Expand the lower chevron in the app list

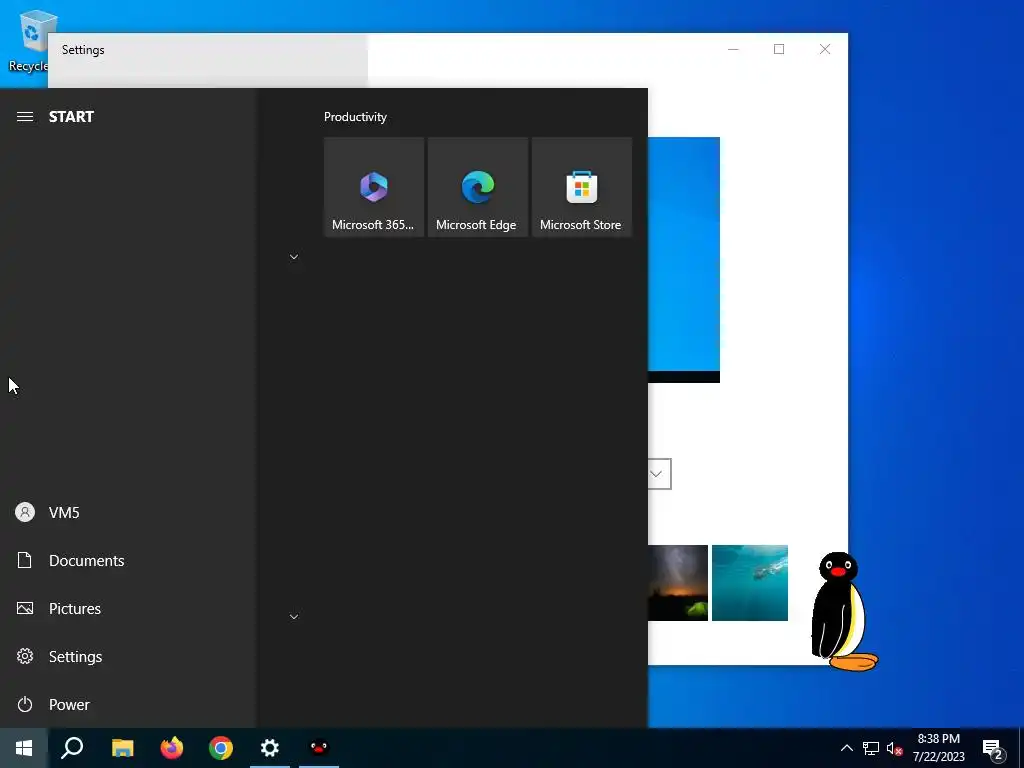click(x=294, y=616)
